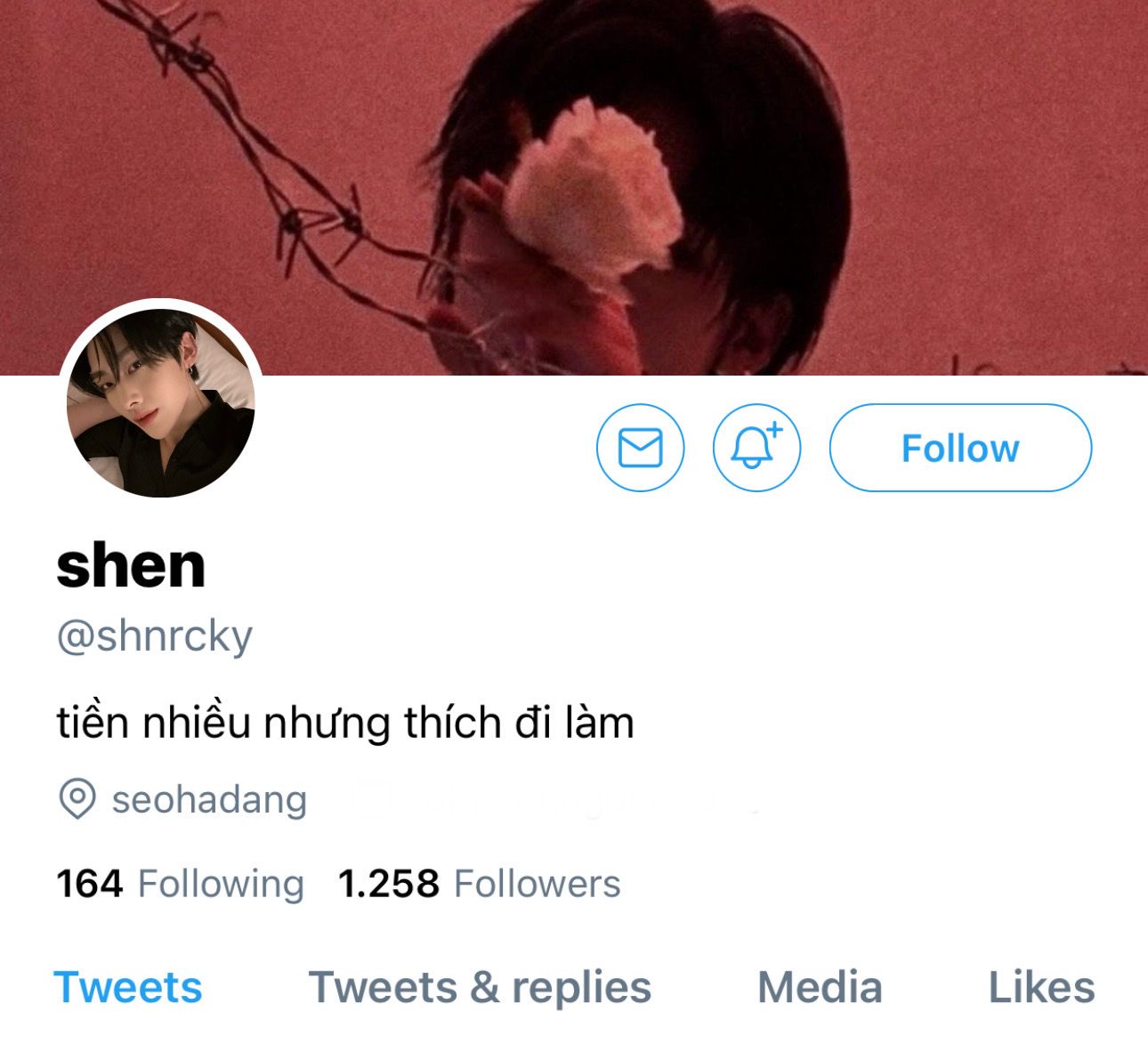Click the display name shen

click(131, 564)
